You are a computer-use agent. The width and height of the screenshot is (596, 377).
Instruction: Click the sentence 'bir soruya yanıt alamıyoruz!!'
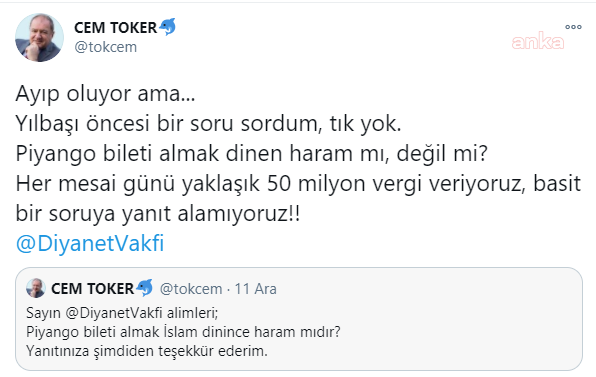click(x=158, y=214)
